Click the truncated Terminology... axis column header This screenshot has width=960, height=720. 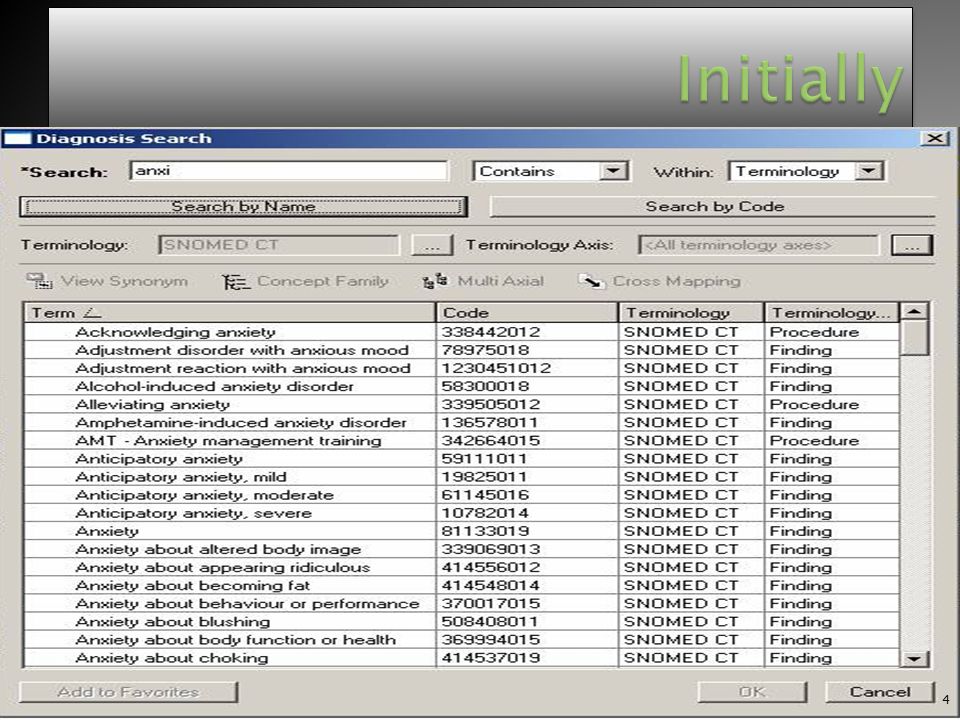[x=831, y=313]
